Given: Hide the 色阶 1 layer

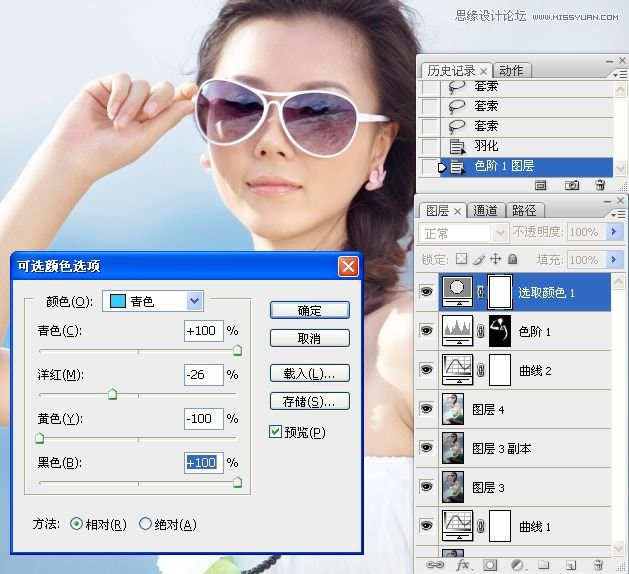Looking at the screenshot, I should [429, 330].
